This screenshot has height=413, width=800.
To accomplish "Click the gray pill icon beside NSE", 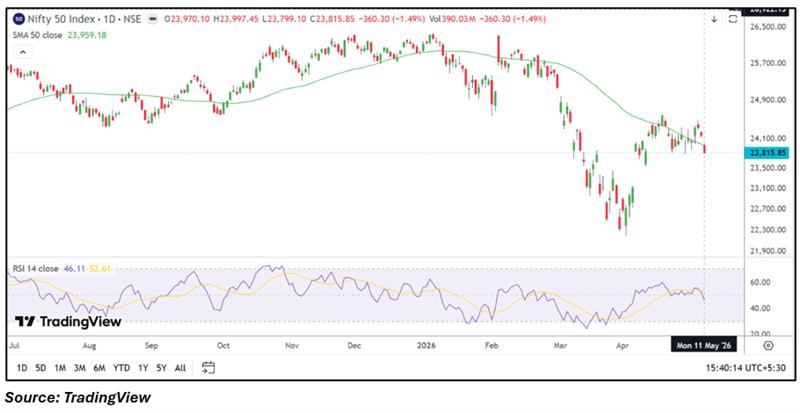I will [153, 19].
